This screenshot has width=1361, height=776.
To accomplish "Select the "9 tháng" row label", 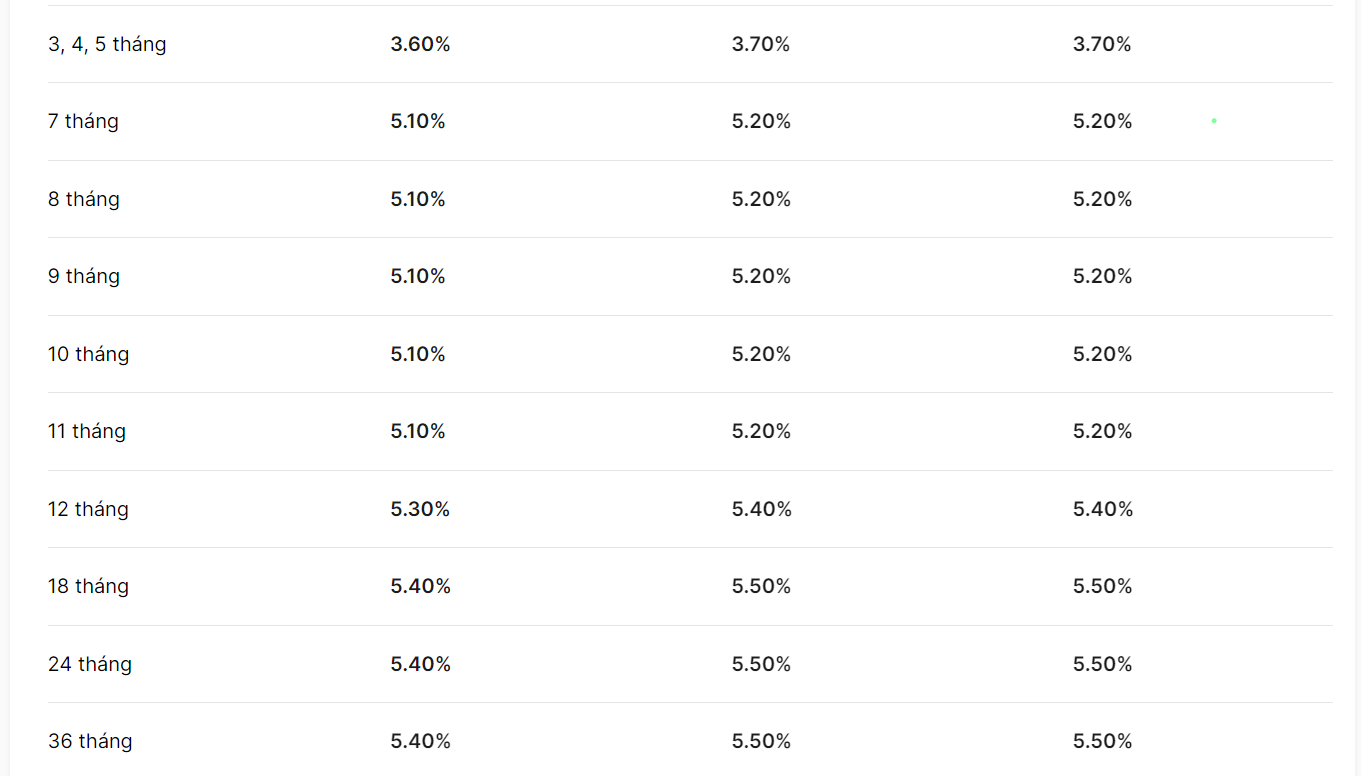I will coord(84,276).
